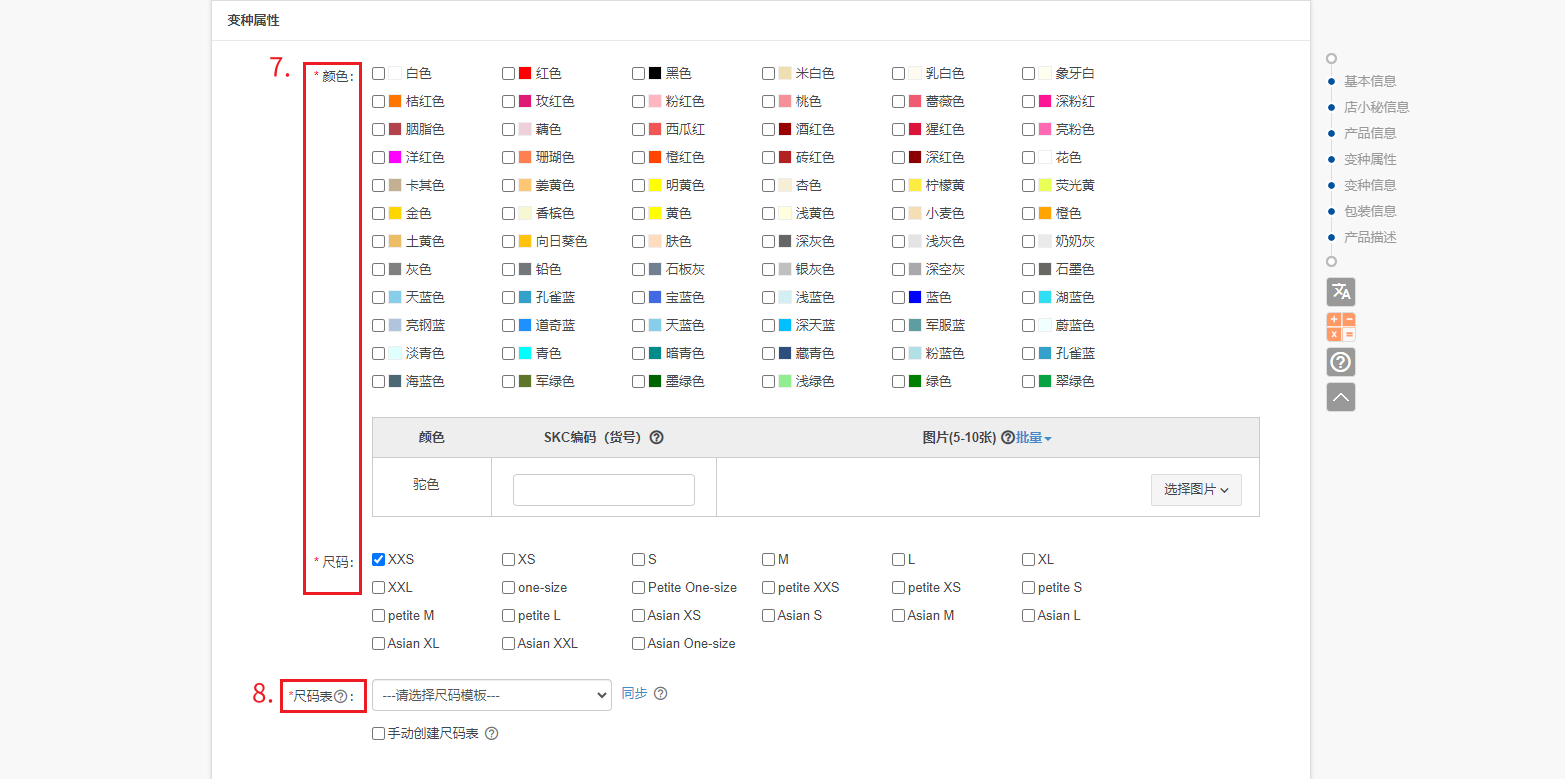Click the 变种属性 section heading
This screenshot has height=779, width=1565.
pos(253,19)
